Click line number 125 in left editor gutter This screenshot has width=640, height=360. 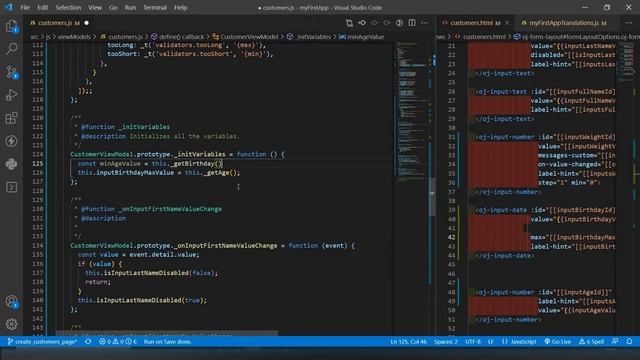click(38, 164)
